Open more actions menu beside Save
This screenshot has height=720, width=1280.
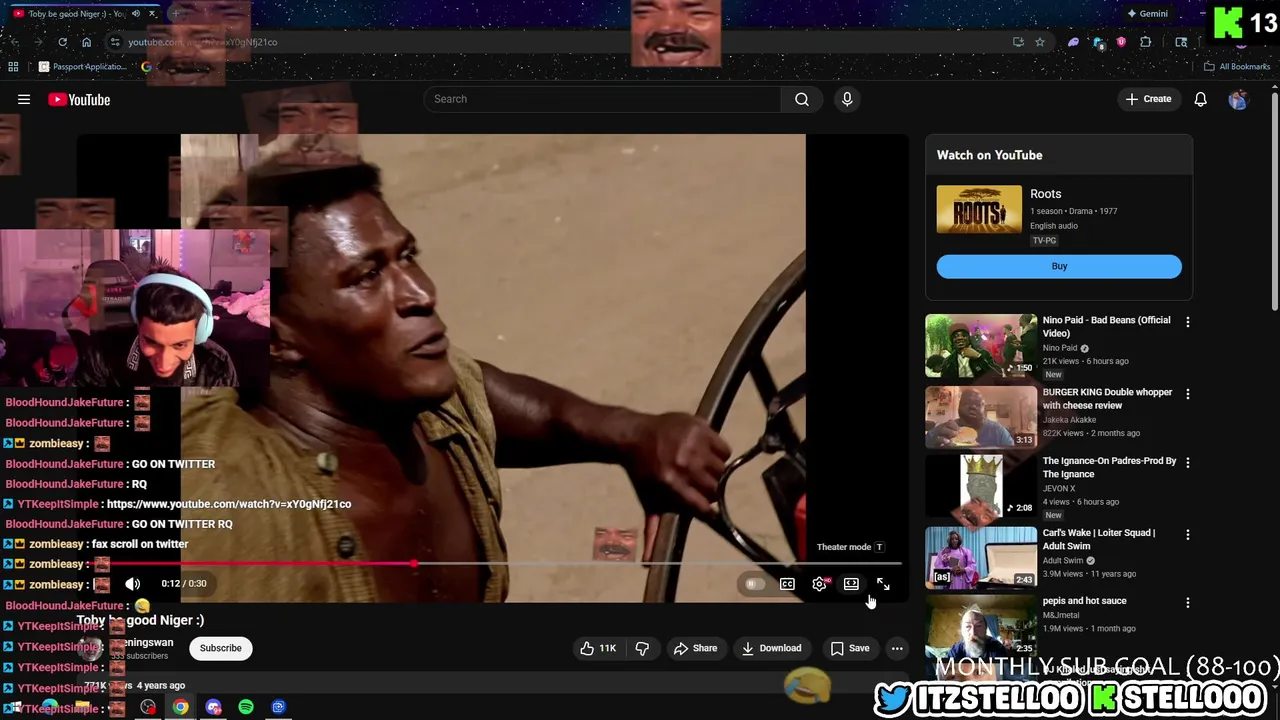click(x=897, y=648)
